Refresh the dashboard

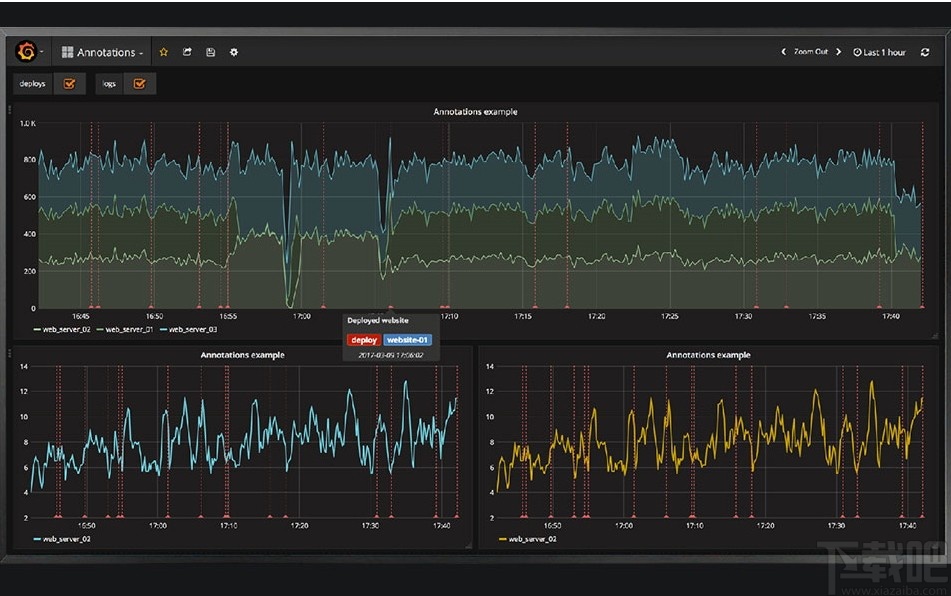pyautogui.click(x=926, y=52)
